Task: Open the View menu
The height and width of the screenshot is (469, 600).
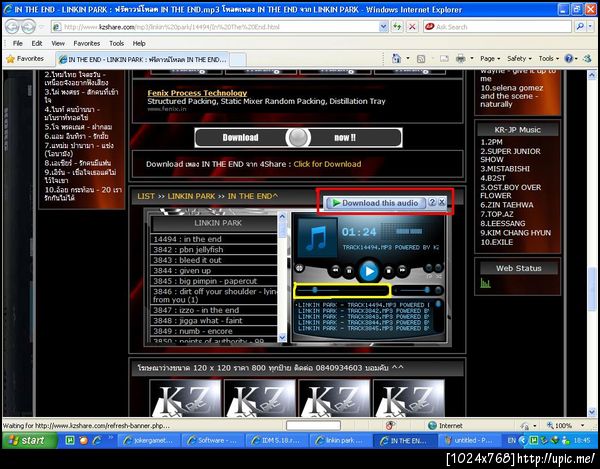Action: click(x=58, y=43)
